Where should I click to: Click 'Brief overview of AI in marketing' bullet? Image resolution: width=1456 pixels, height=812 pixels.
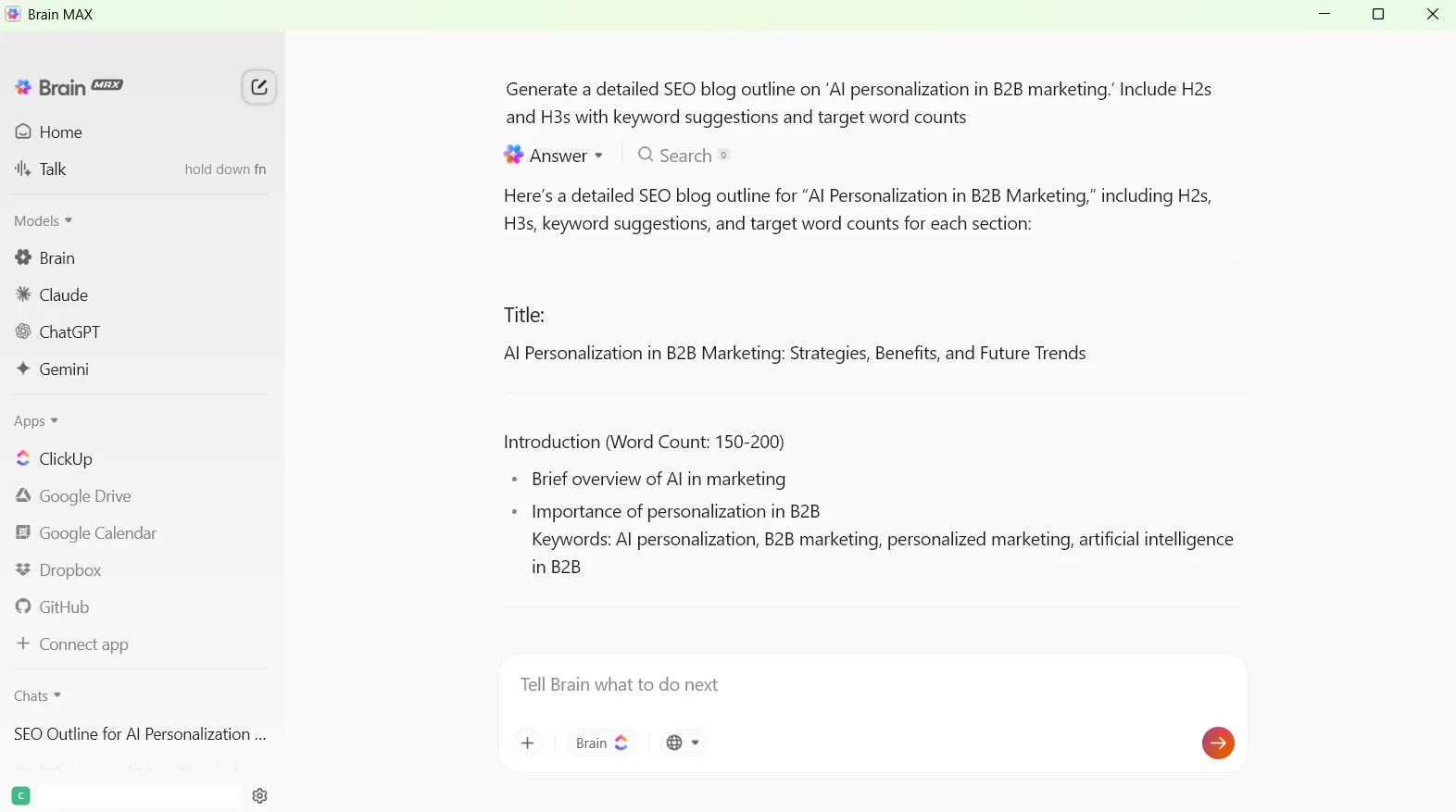[659, 480]
